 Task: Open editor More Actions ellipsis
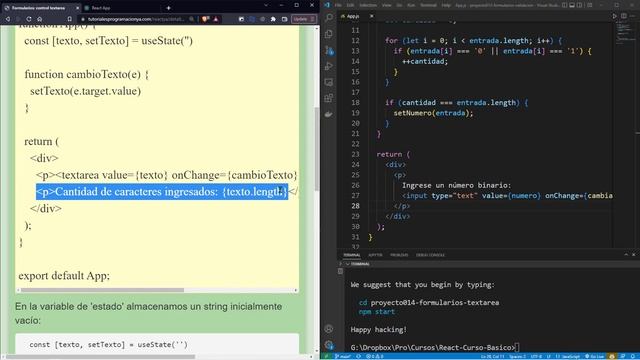633,16
